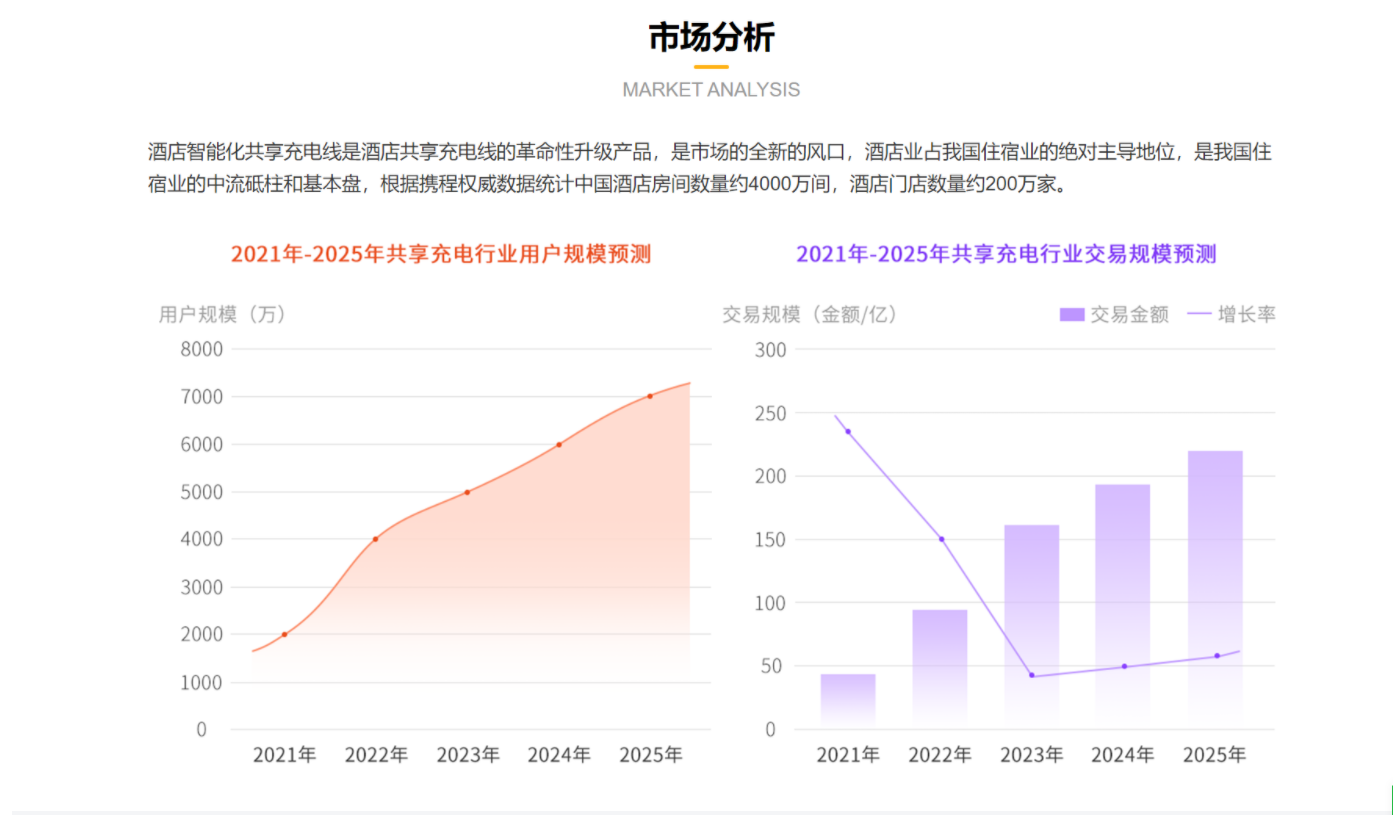Select the 2024年 transaction amount bar
This screenshot has width=1393, height=815.
pyautogui.click(x=1122, y=605)
